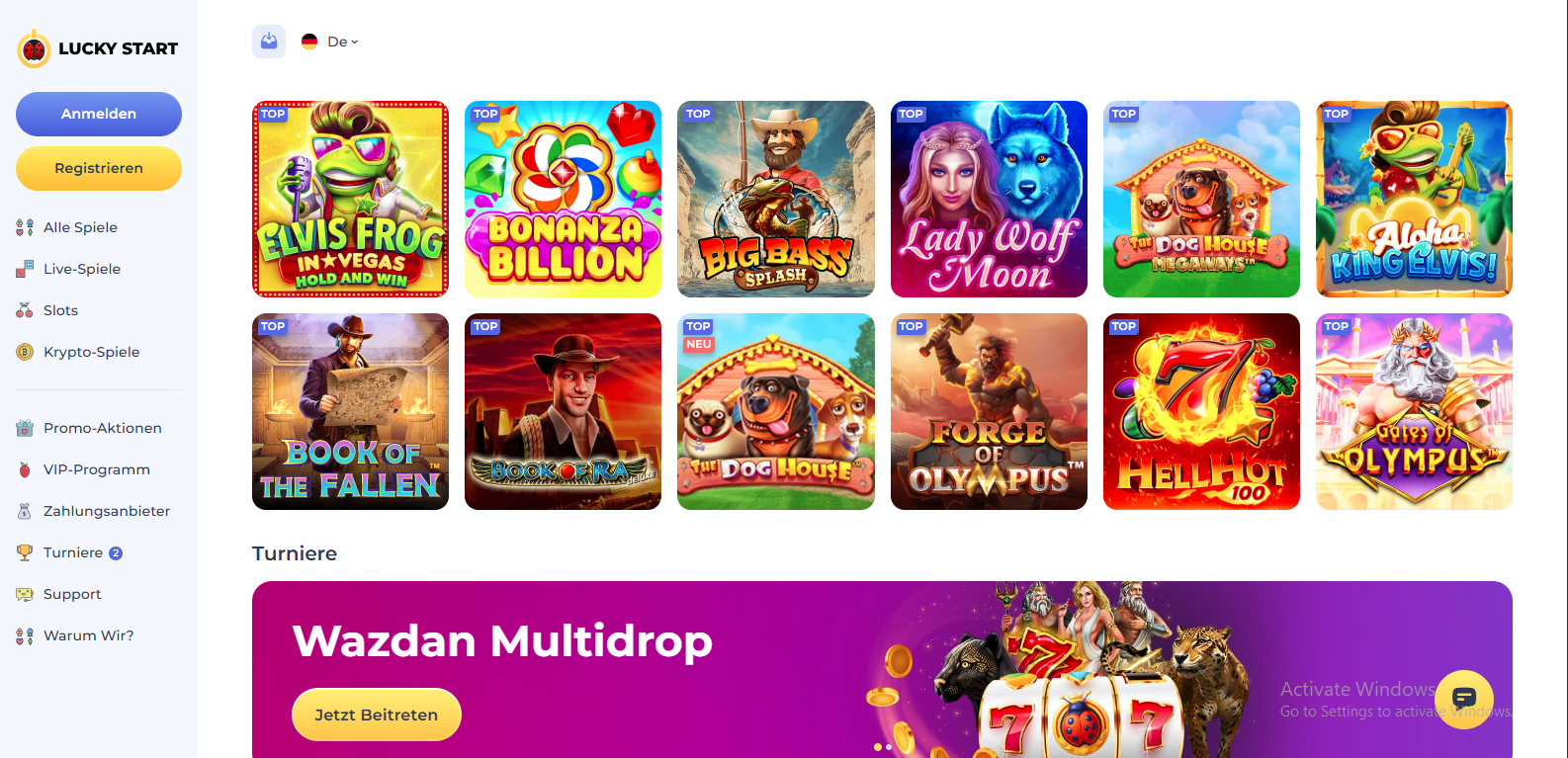Click the Slots cherry icon
The image size is (1568, 758).
(25, 310)
